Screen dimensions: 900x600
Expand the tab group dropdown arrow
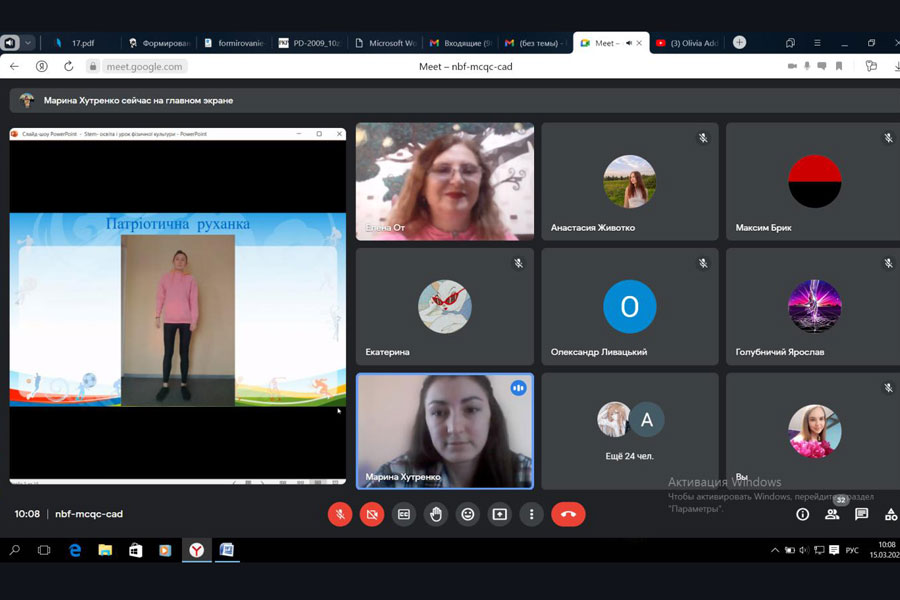pyautogui.click(x=28, y=43)
